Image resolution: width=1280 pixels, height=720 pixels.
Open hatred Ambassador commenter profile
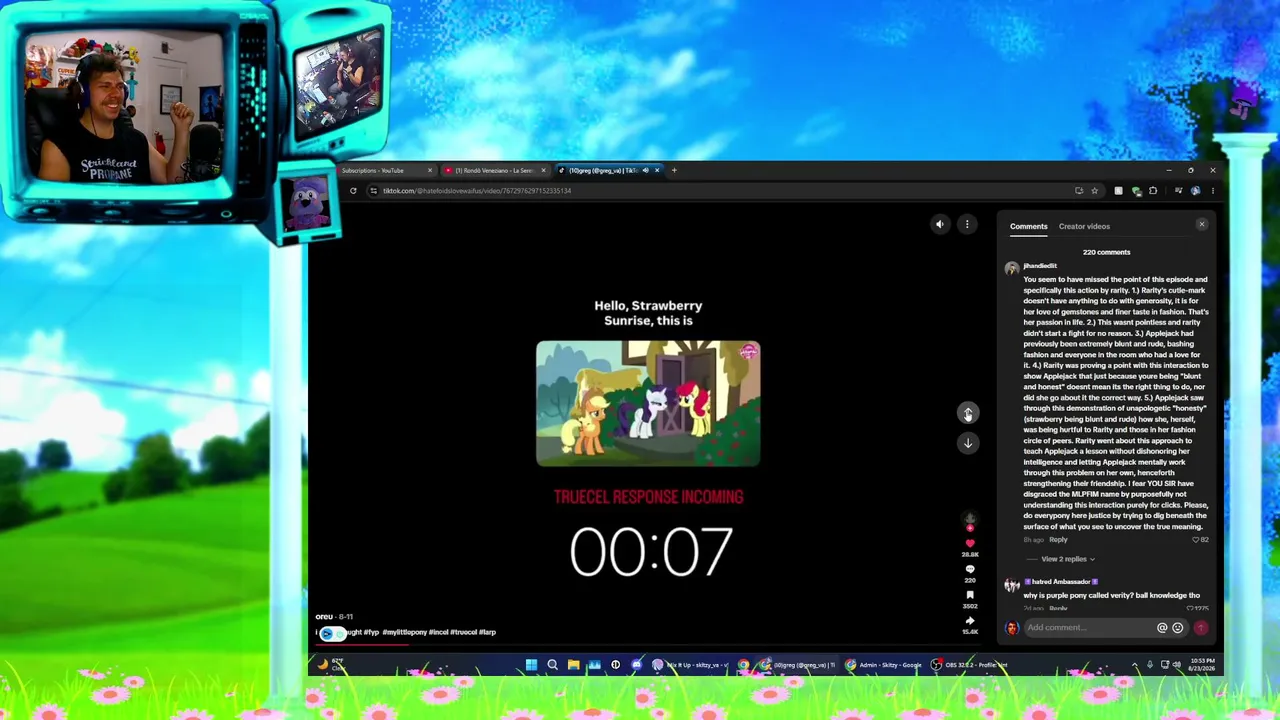(x=1012, y=585)
